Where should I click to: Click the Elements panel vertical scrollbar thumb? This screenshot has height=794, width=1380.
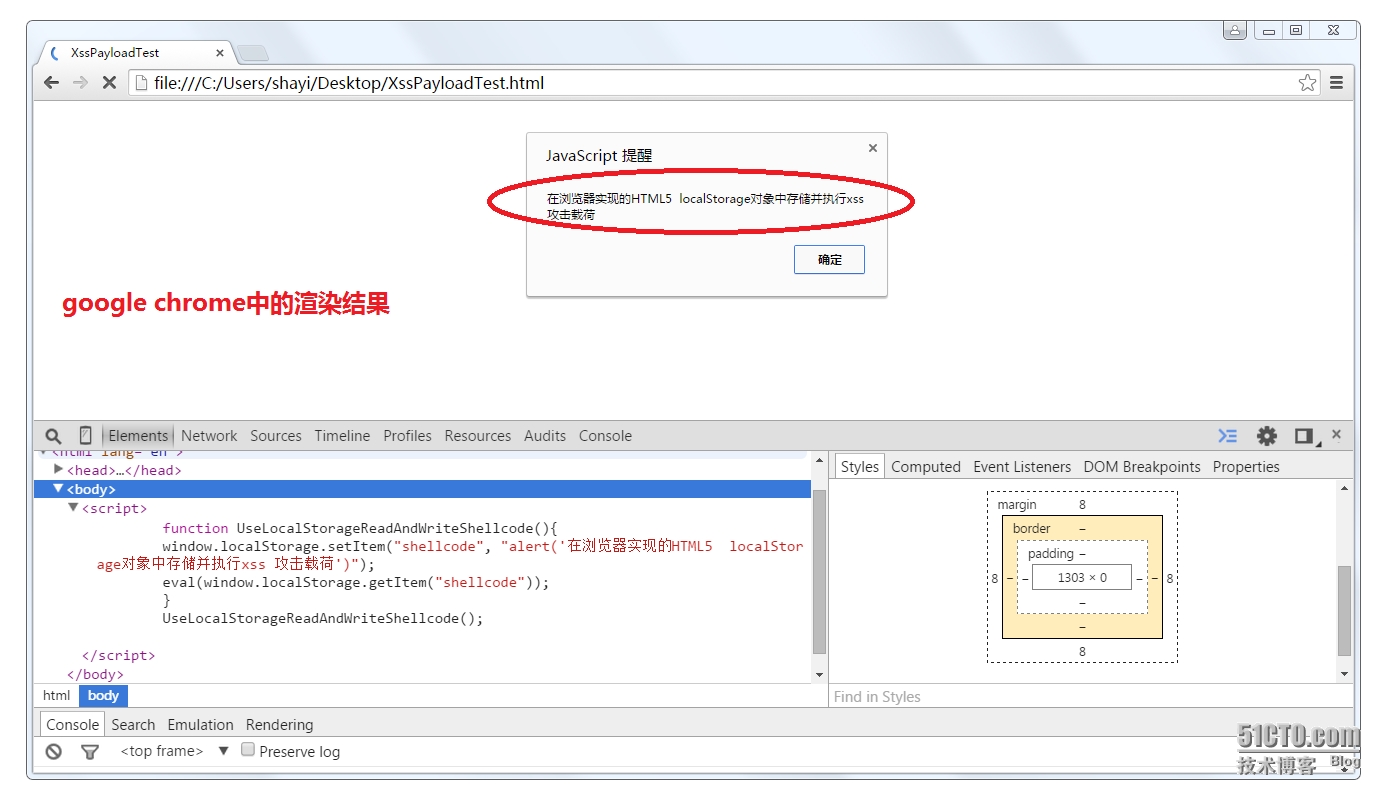[x=819, y=572]
